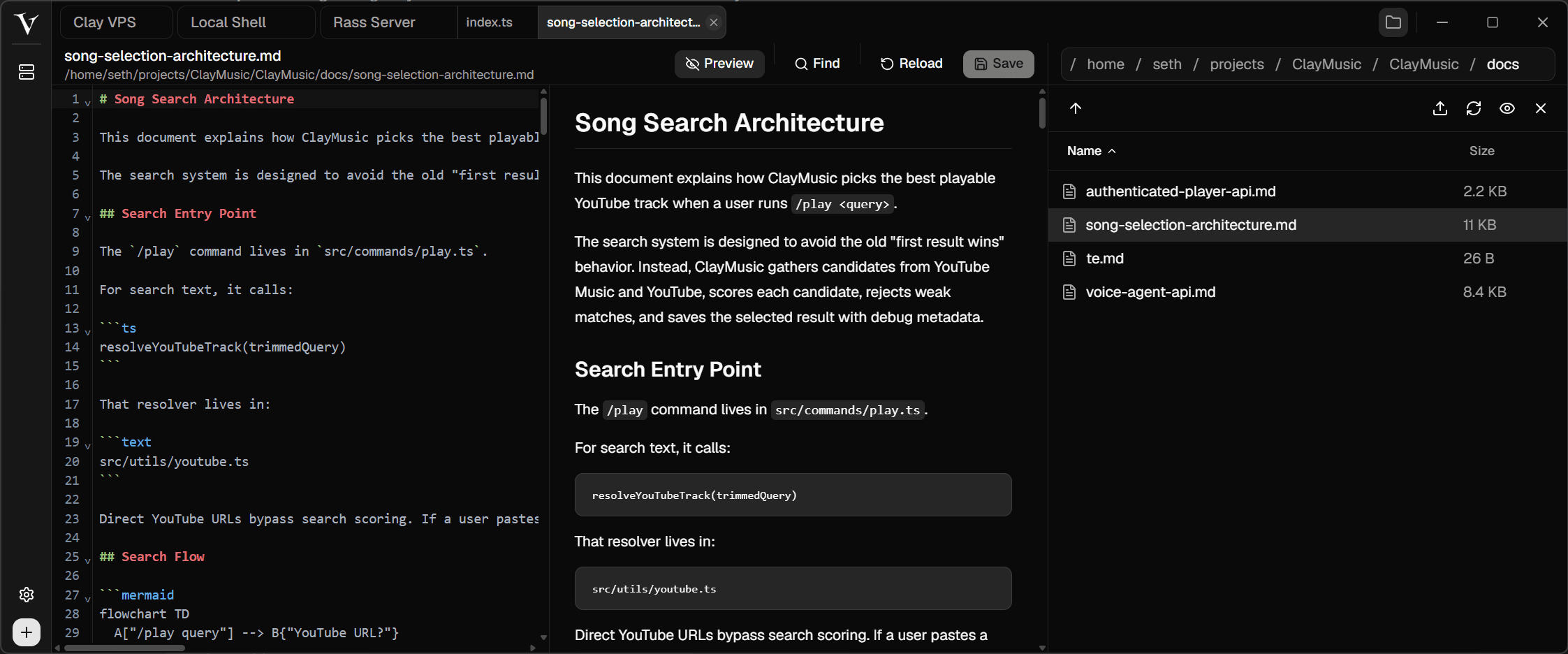This screenshot has width=1568, height=654.
Task: Sort files by Name column
Action: 1091,151
